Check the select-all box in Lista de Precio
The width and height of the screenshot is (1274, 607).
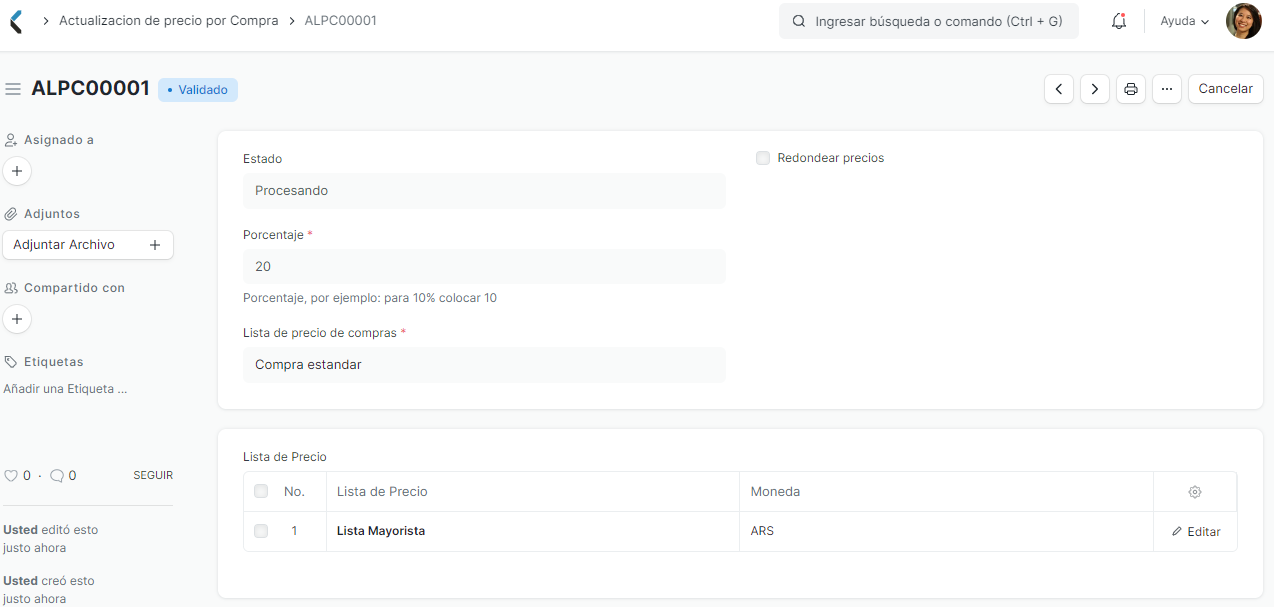(x=261, y=491)
